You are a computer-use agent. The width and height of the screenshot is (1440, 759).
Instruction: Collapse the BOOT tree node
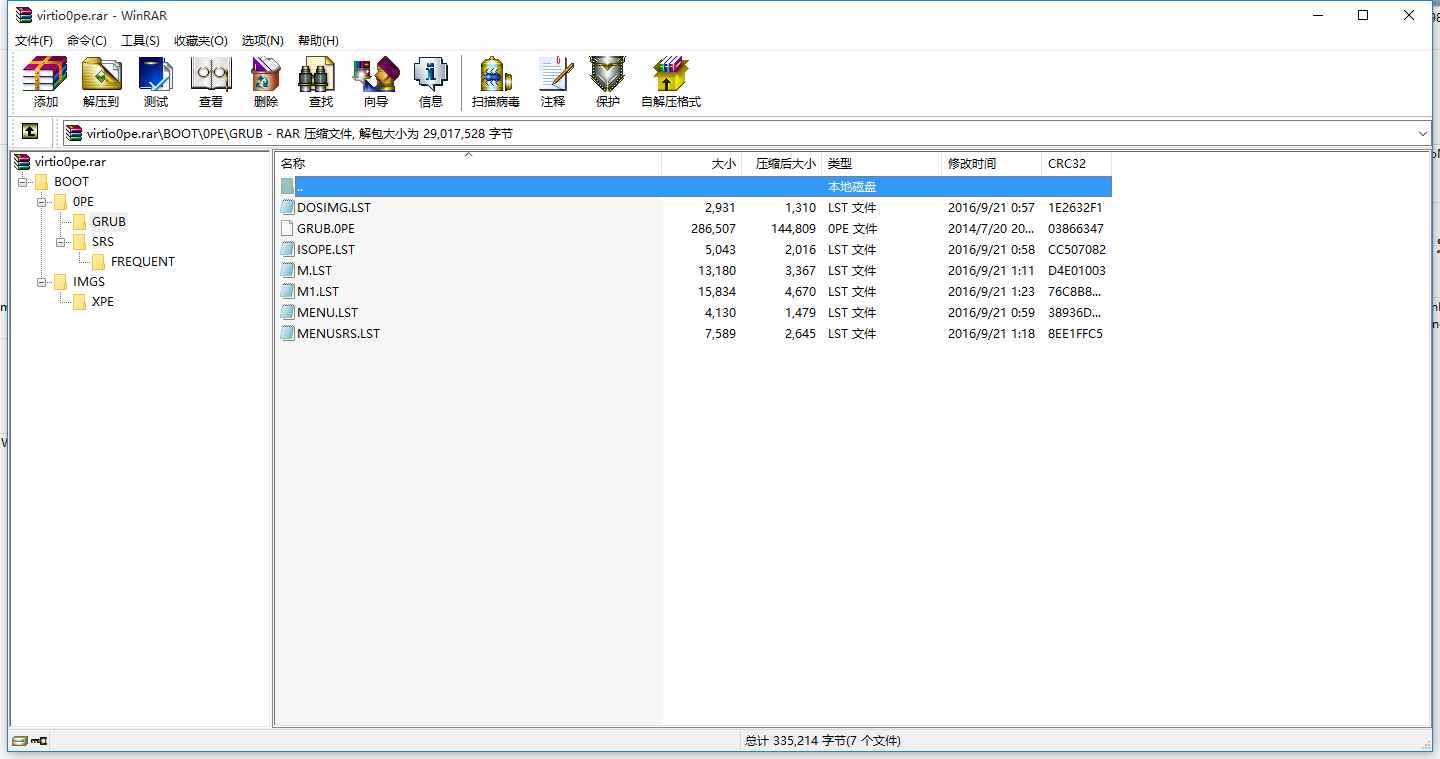tap(22, 182)
